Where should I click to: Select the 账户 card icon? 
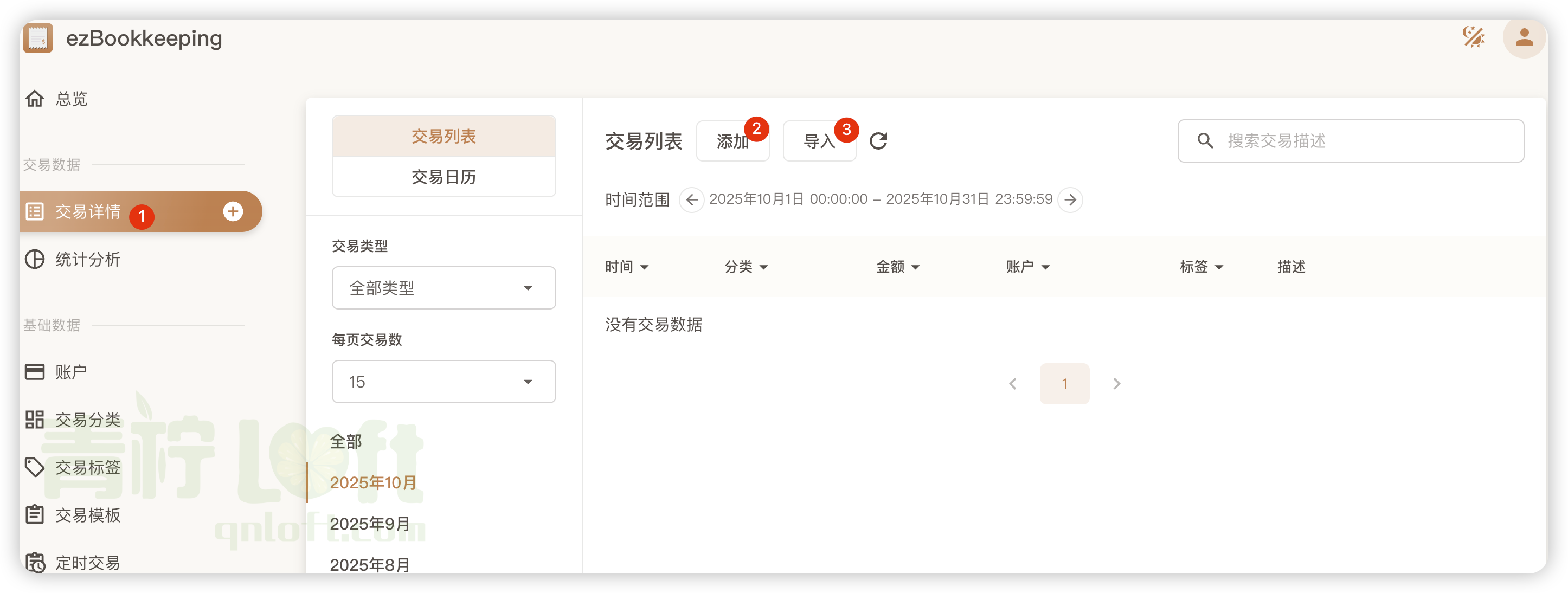(x=35, y=371)
